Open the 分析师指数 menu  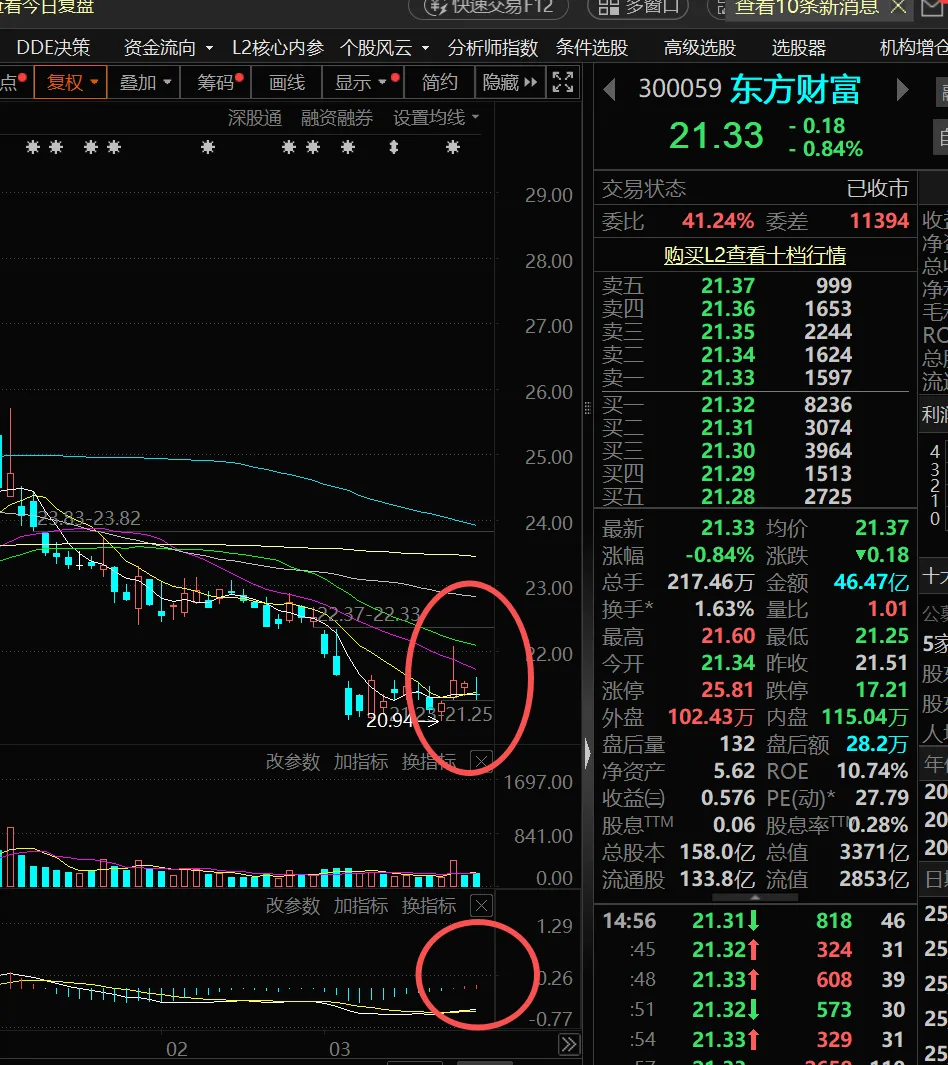[x=492, y=48]
